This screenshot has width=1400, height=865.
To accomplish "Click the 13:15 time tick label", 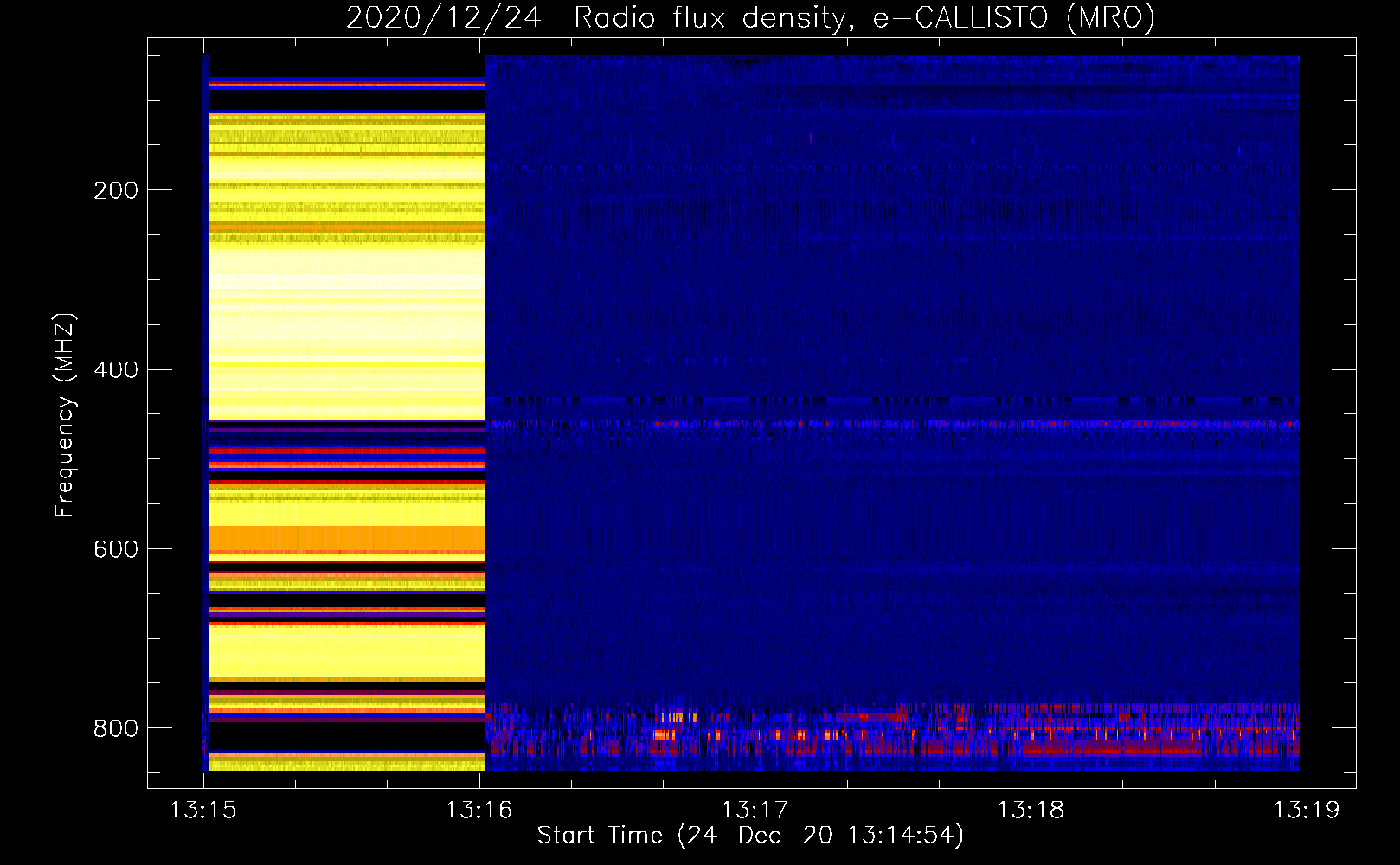I will tap(203, 811).
